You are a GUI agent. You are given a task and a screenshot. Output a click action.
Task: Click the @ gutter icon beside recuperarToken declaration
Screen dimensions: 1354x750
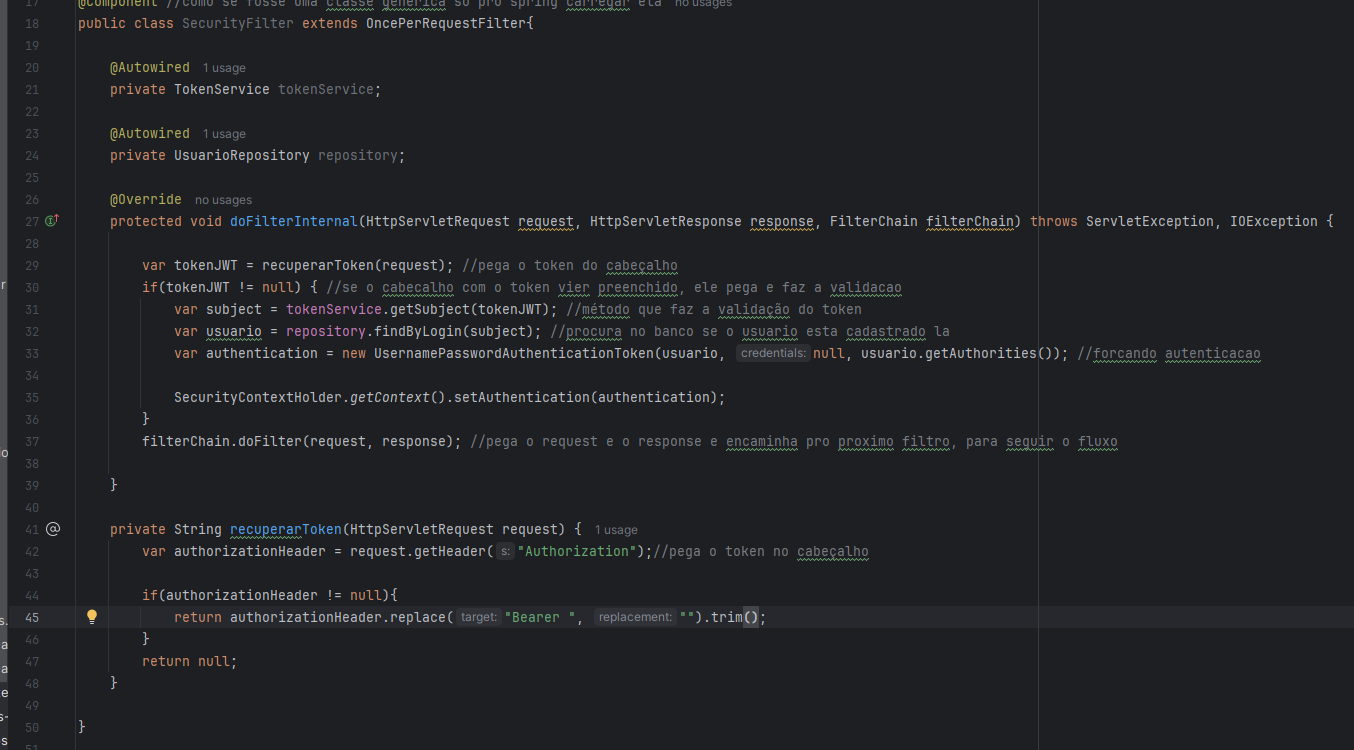[53, 529]
